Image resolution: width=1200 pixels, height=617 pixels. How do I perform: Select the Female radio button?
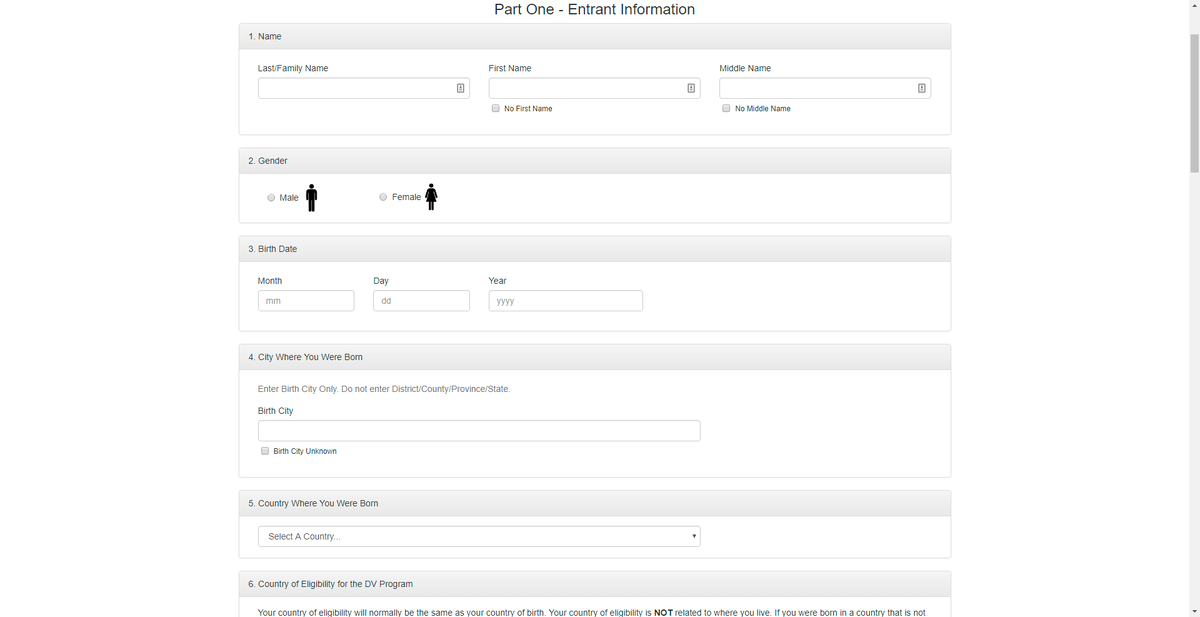point(383,197)
